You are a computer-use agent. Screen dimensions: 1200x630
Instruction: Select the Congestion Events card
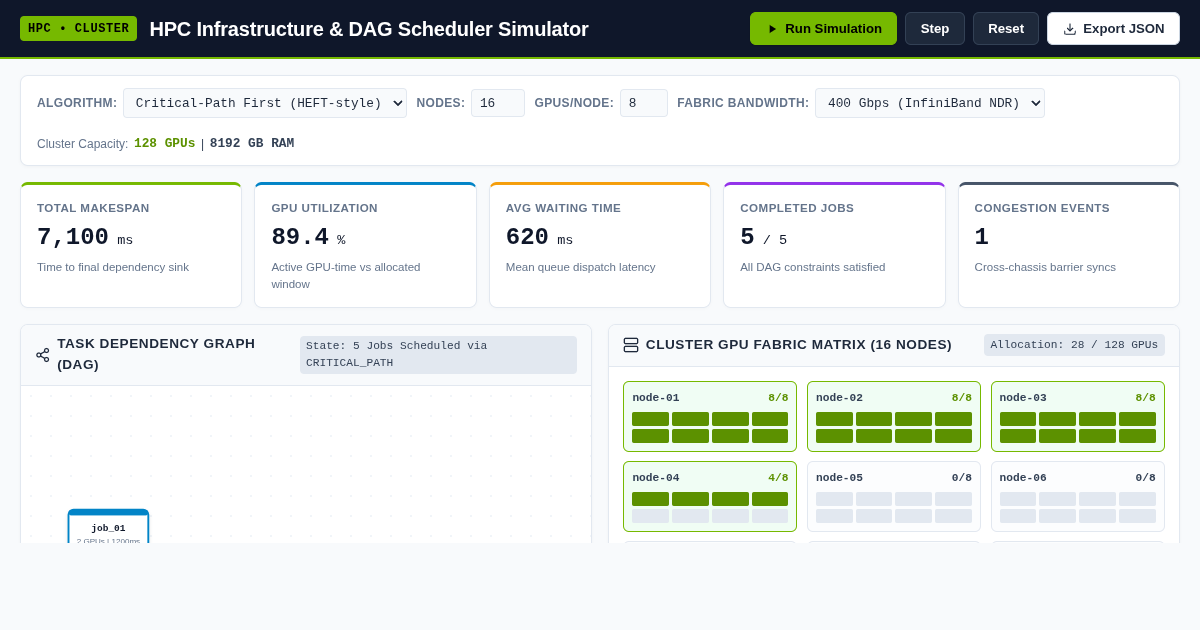click(x=1069, y=245)
